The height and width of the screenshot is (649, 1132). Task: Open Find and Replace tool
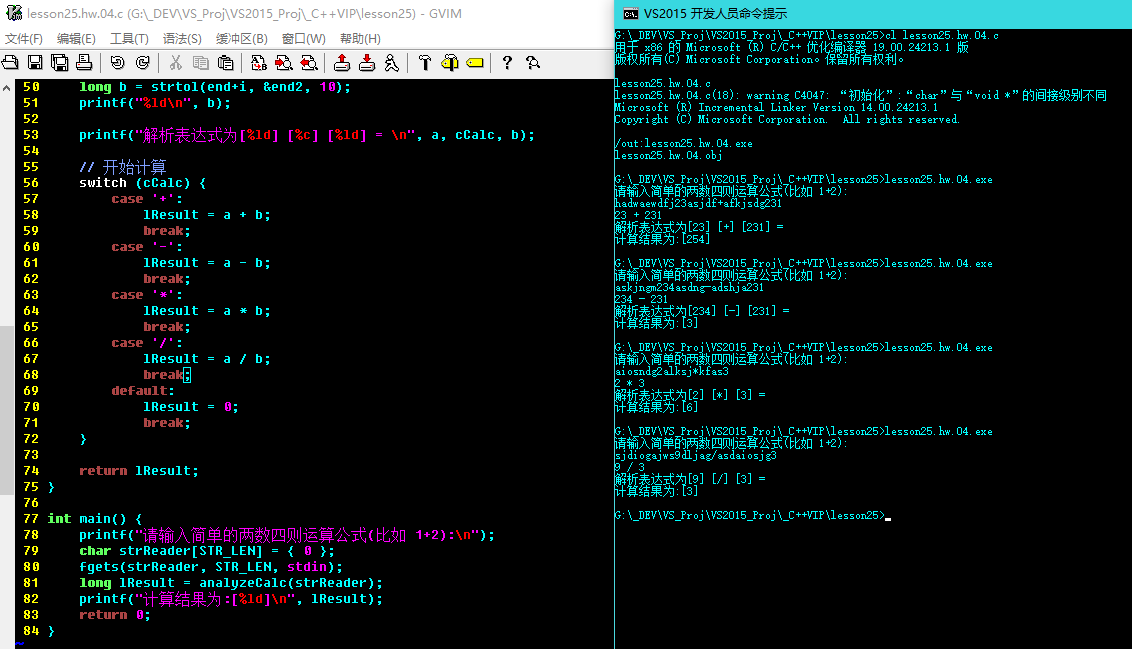(x=259, y=63)
